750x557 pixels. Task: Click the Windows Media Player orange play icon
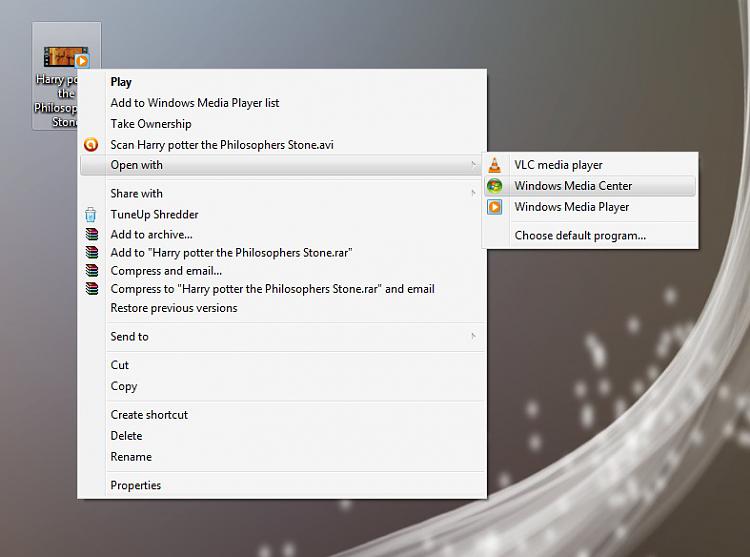tap(495, 207)
